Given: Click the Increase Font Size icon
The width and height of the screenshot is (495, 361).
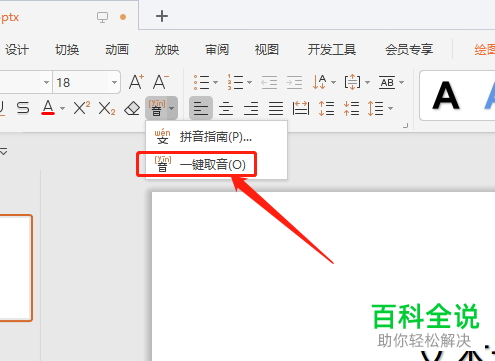Looking at the screenshot, I should coord(136,82).
